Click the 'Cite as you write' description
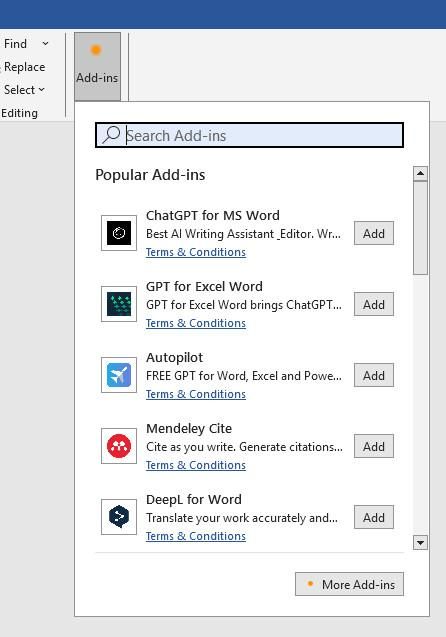Viewport: 446px width, 637px height. click(244, 447)
